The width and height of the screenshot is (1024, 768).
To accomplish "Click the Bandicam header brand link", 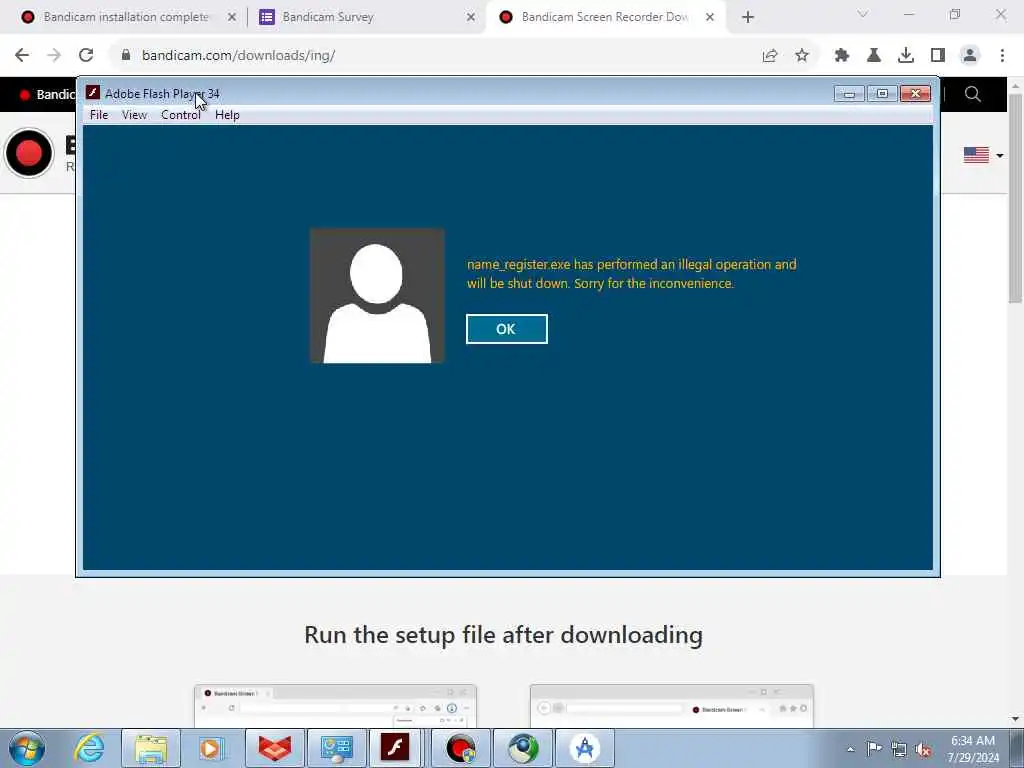I will (46, 95).
